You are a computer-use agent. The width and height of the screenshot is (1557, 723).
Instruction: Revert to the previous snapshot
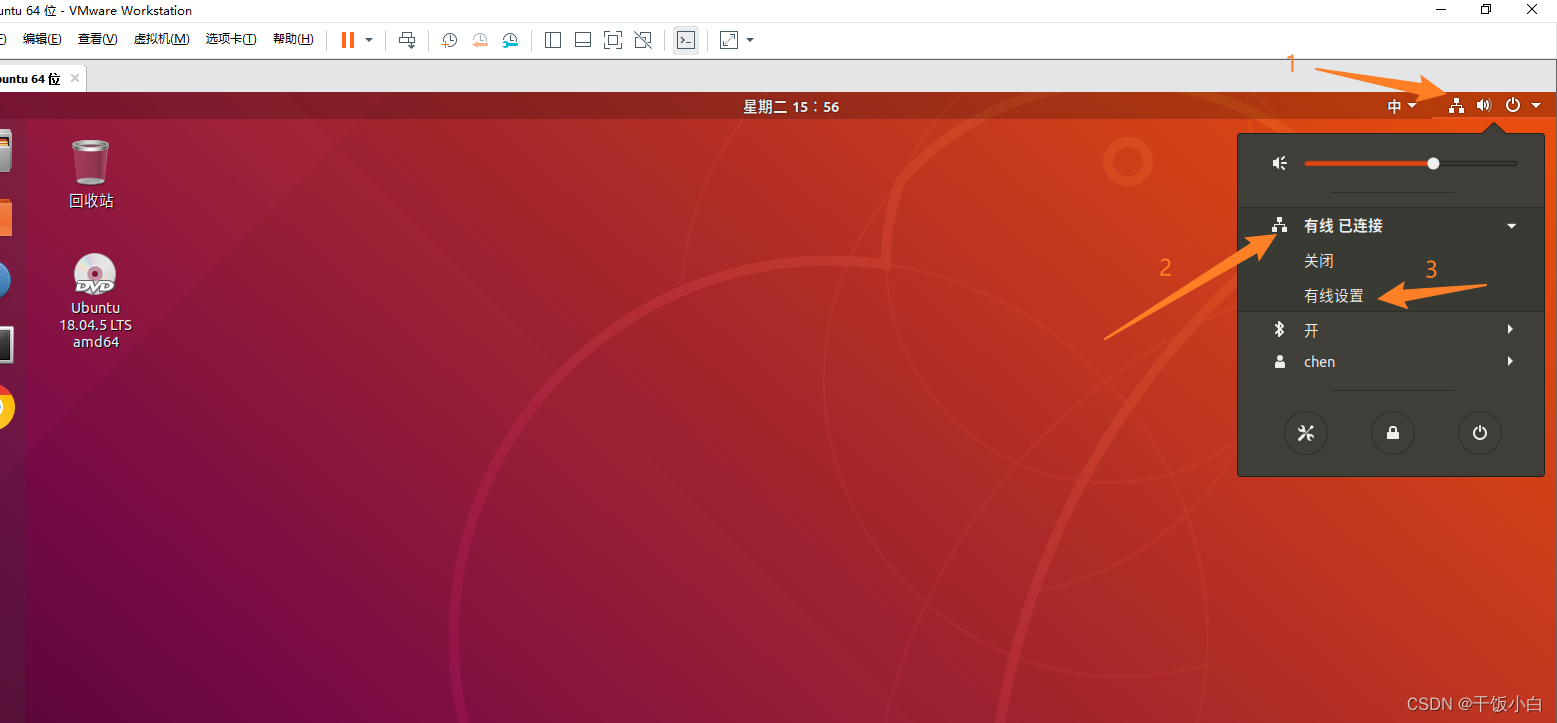(480, 40)
